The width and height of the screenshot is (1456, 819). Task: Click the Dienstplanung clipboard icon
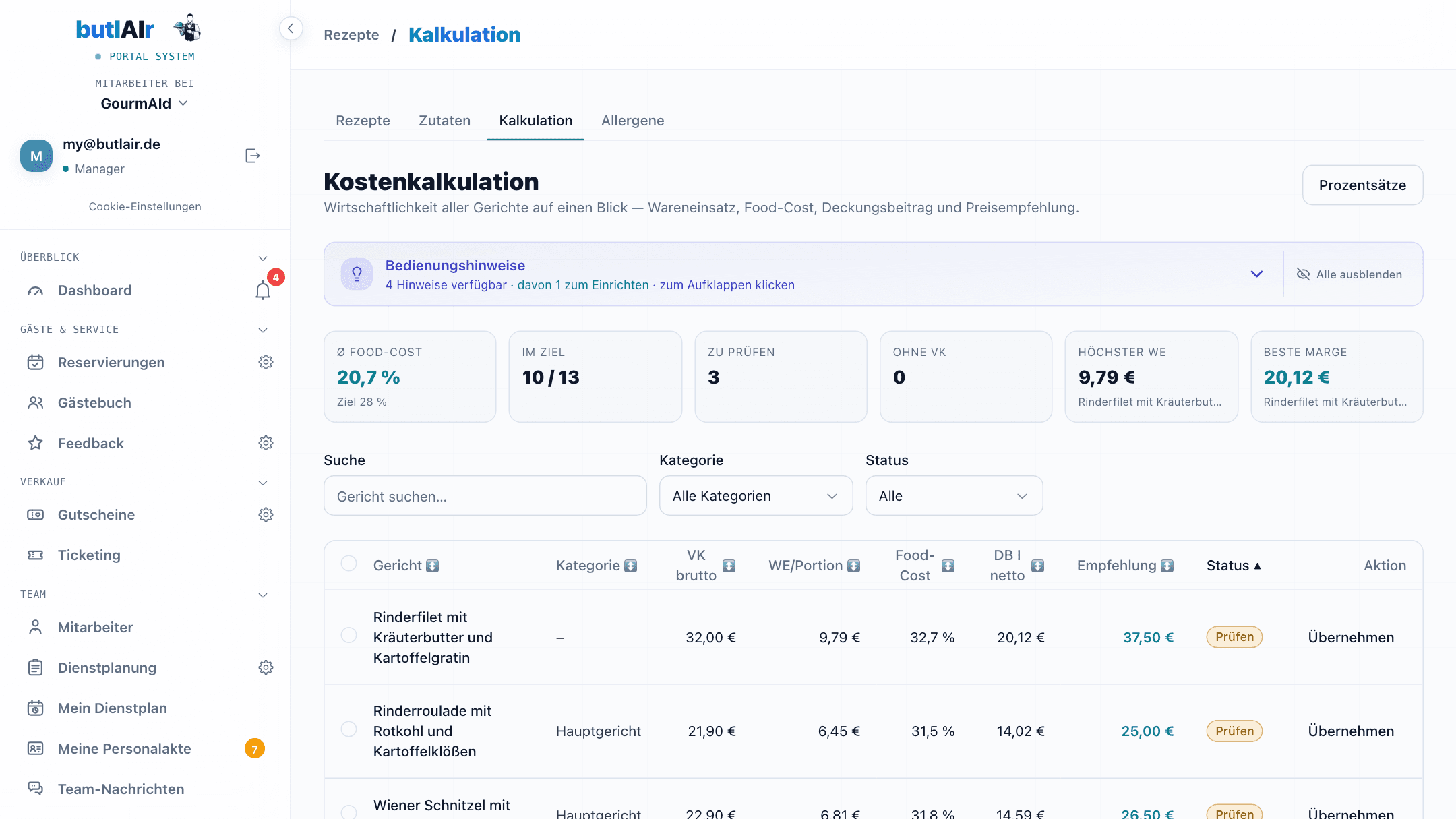coord(35,667)
